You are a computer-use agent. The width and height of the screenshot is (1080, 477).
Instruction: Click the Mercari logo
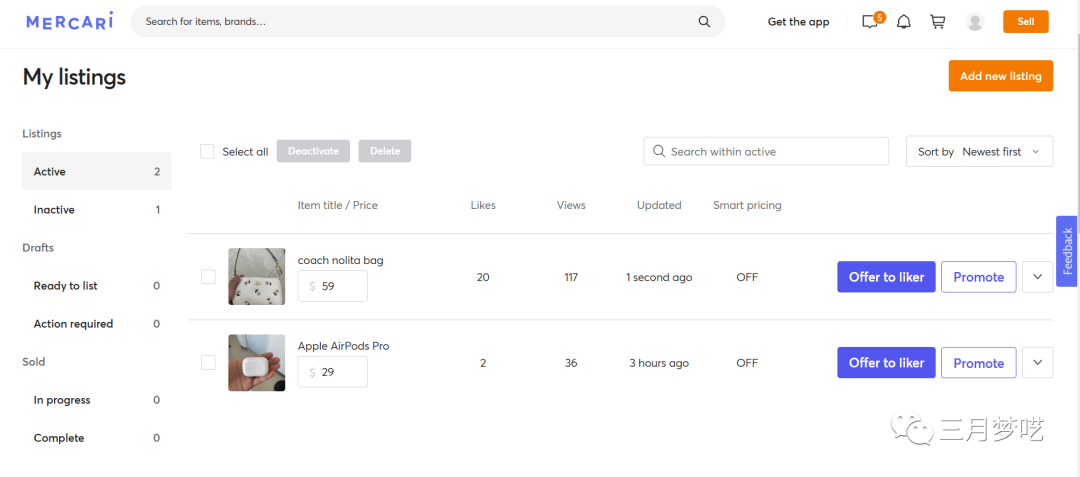pyautogui.click(x=69, y=21)
